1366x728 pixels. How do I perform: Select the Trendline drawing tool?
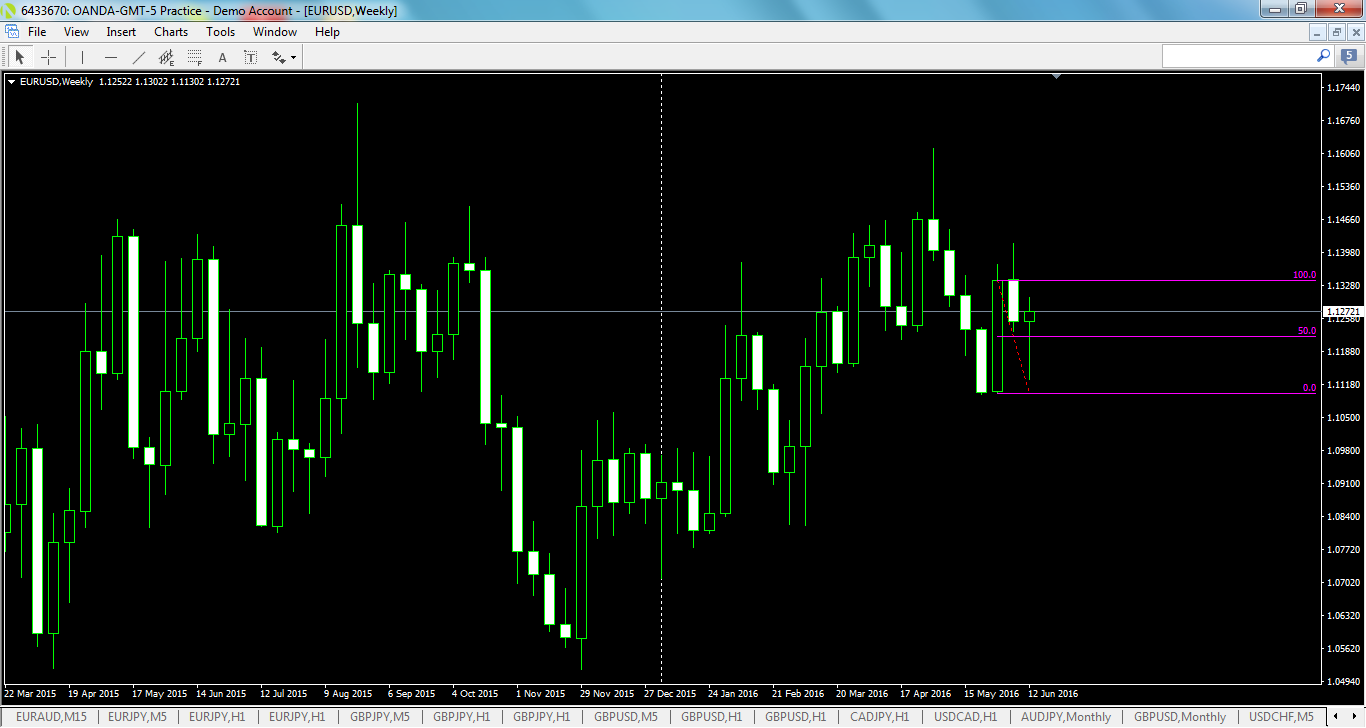pyautogui.click(x=139, y=56)
